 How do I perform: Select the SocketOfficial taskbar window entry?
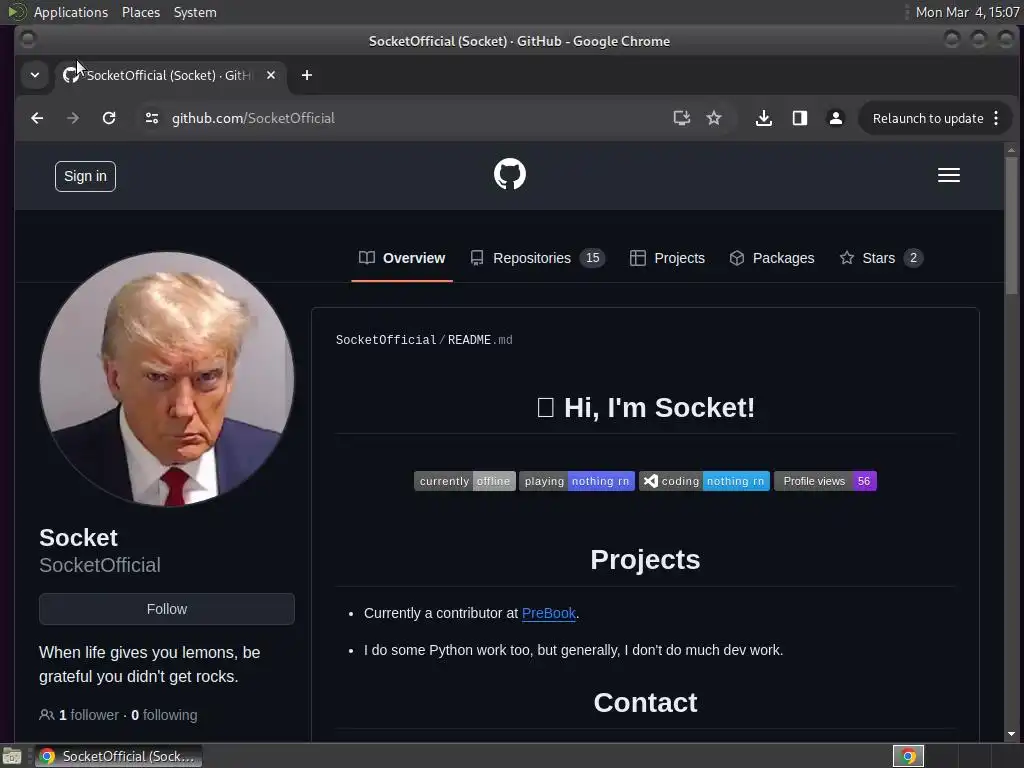(x=118, y=756)
